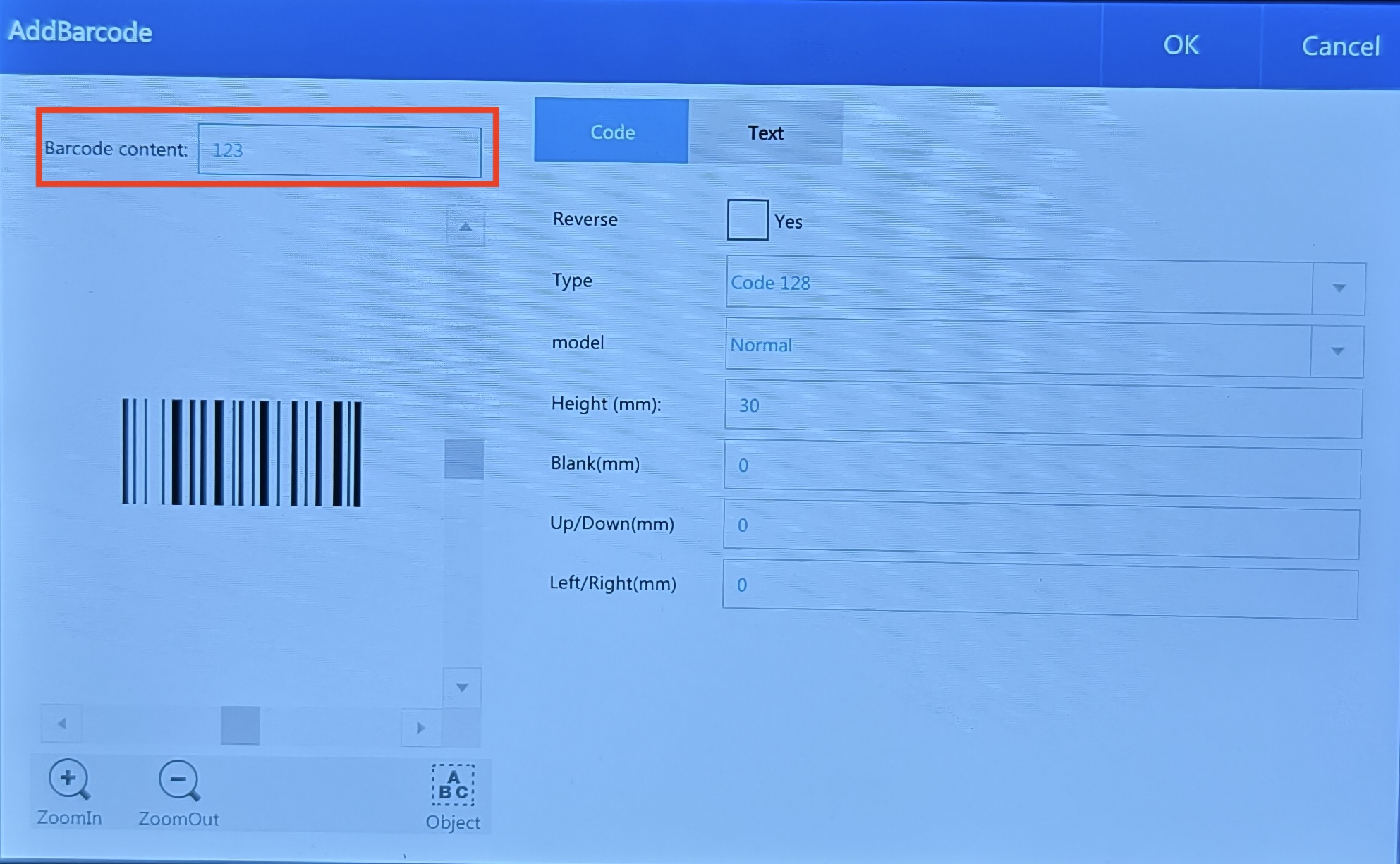The height and width of the screenshot is (864, 1400).
Task: Click the ZoomOut magnifier icon
Action: tap(179, 781)
